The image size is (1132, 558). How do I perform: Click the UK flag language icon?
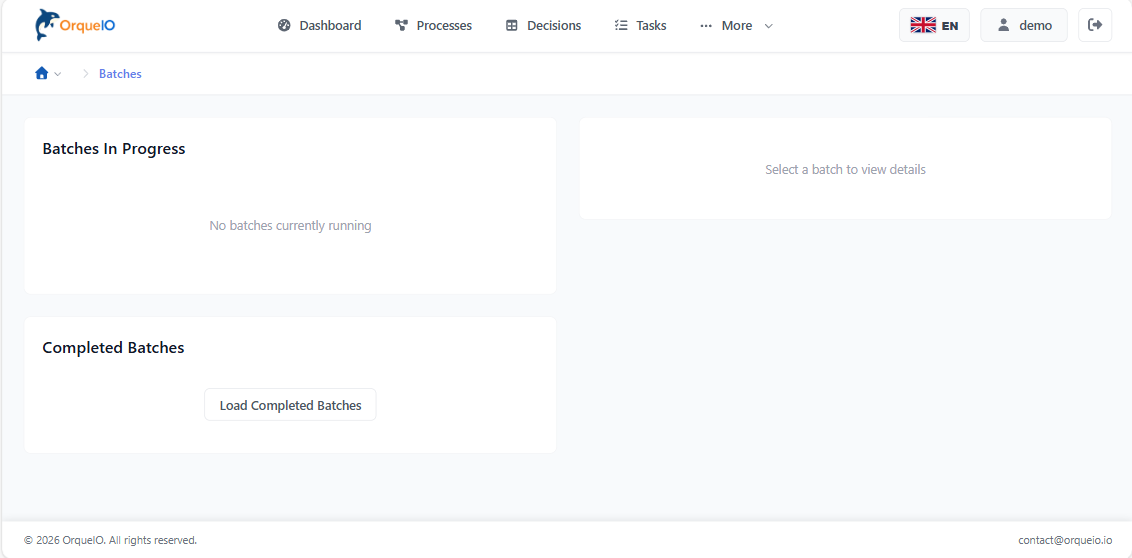tap(923, 25)
